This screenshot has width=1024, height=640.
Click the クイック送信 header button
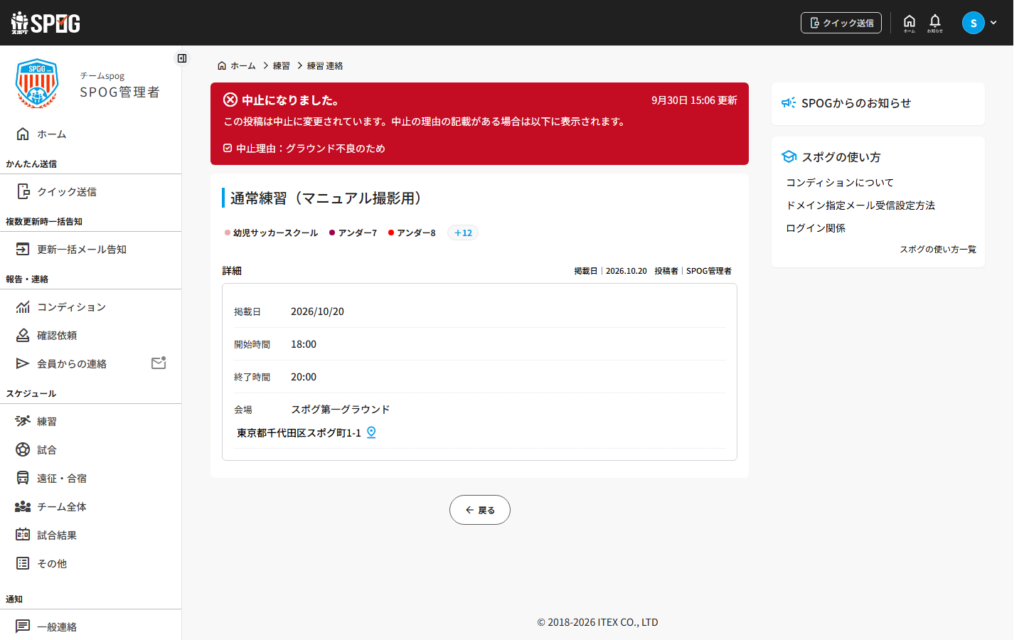tap(840, 23)
